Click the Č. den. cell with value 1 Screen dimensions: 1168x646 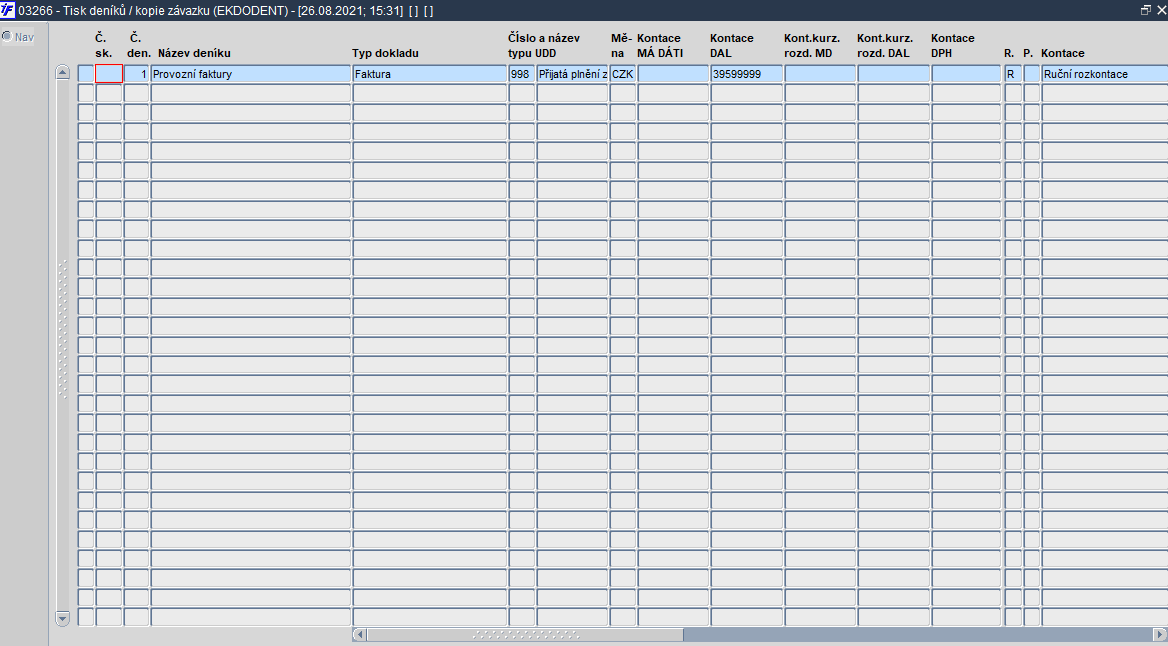pos(136,74)
